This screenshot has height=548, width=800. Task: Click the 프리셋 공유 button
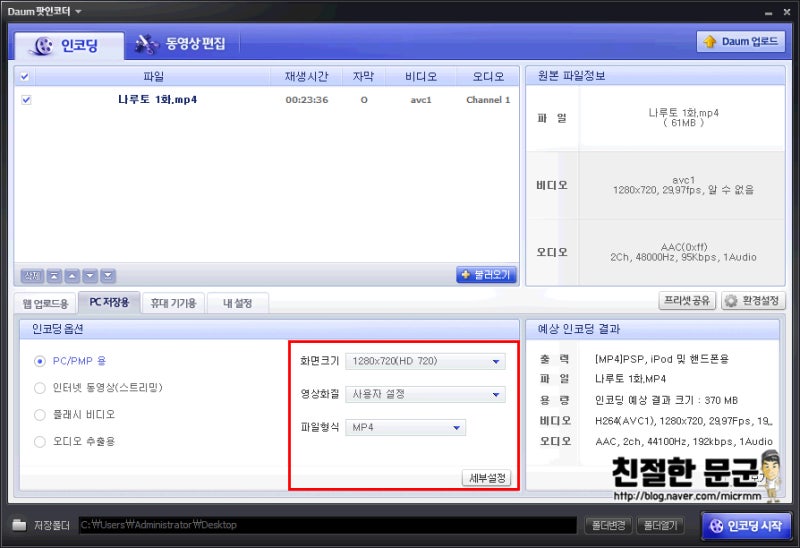coord(687,301)
